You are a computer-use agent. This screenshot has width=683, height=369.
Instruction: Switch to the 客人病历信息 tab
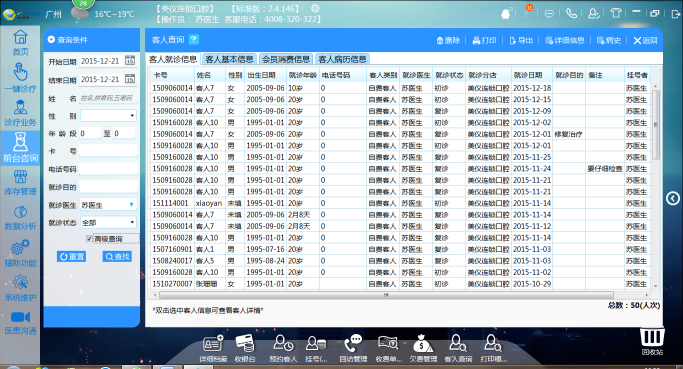pyautogui.click(x=342, y=59)
